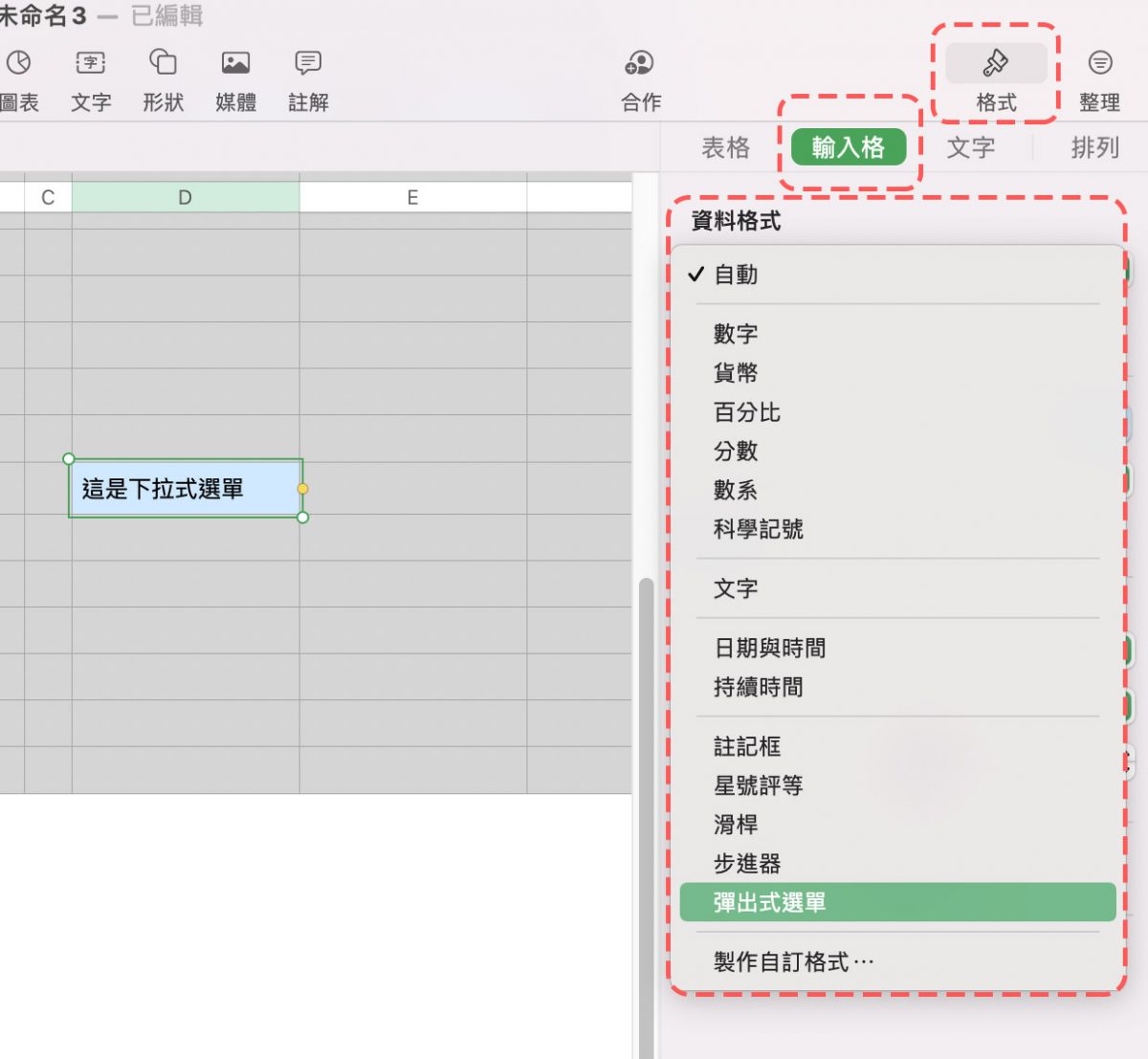
Task: Open the Organize (整理) icon
Action: click(x=1100, y=63)
